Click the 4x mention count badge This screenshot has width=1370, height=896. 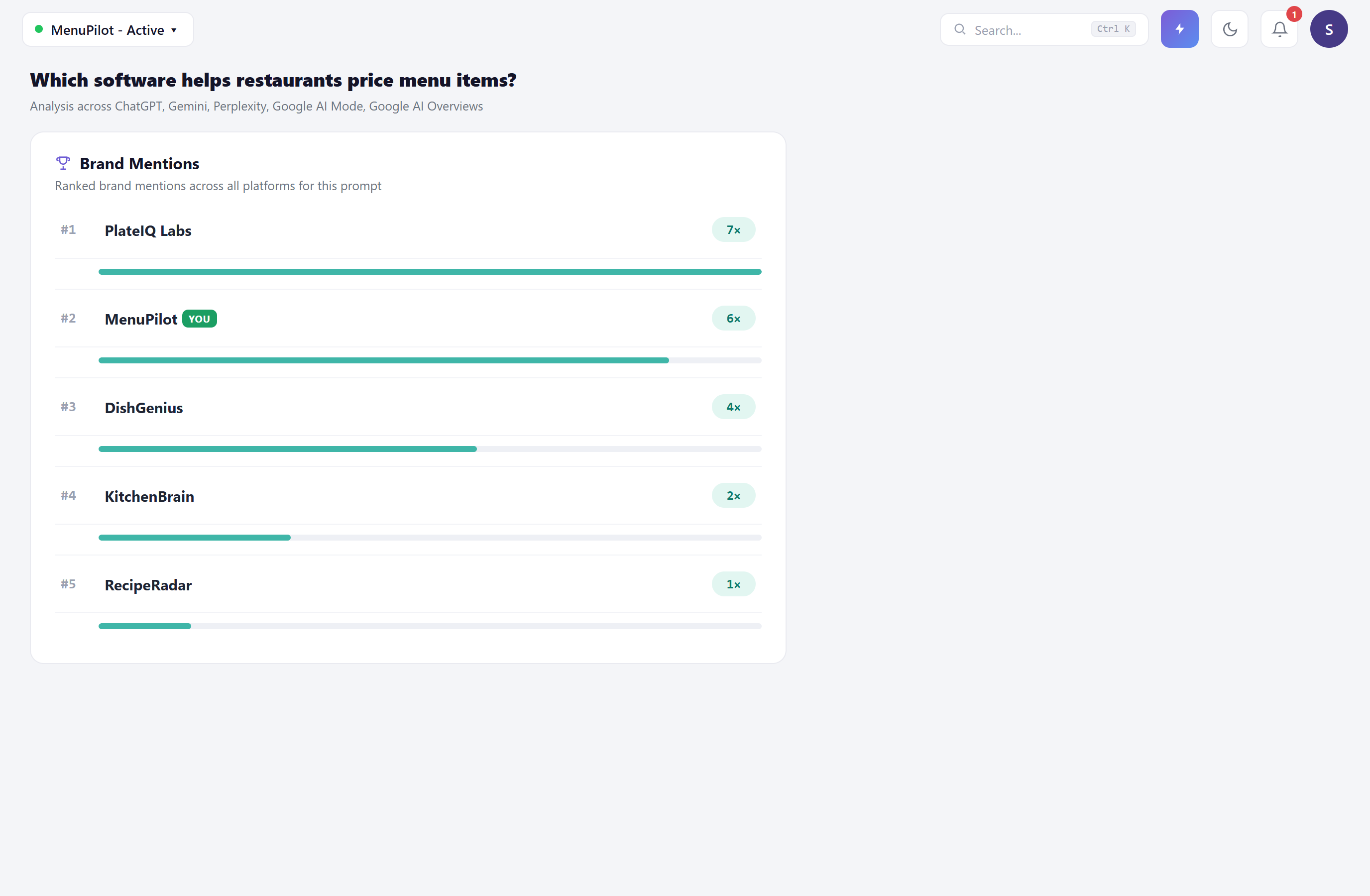733,407
